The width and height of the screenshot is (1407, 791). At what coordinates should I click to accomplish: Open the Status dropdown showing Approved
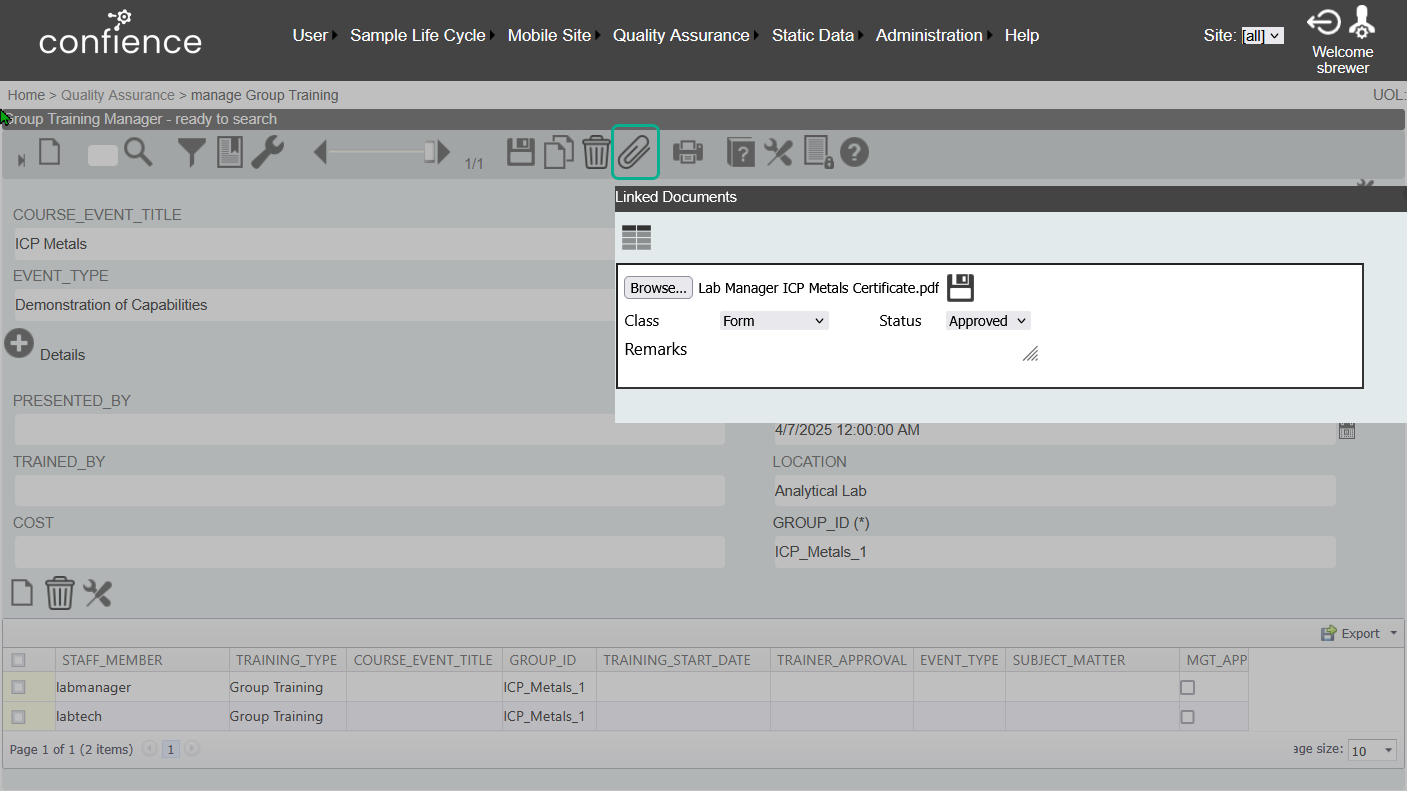tap(988, 321)
